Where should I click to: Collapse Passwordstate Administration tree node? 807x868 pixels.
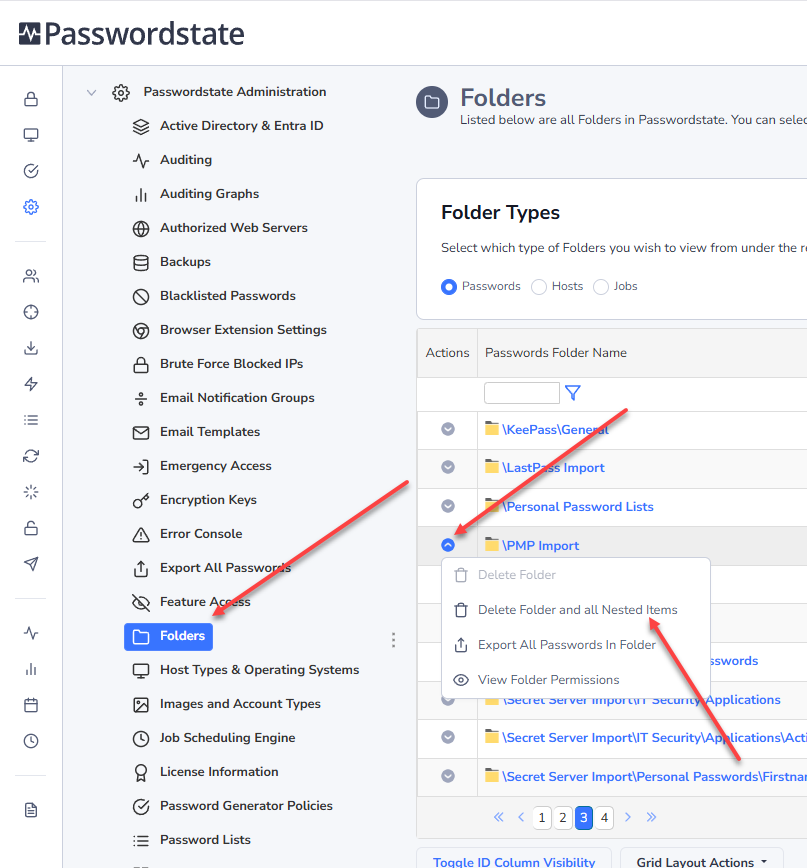tap(91, 92)
